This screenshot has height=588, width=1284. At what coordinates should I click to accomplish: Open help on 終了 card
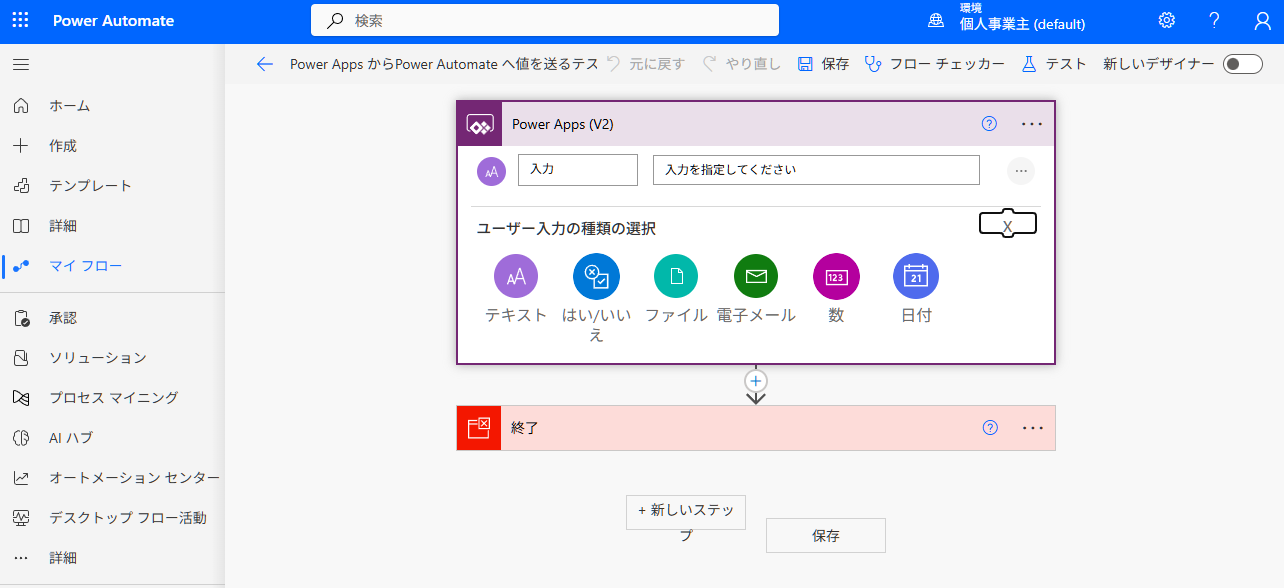click(990, 428)
